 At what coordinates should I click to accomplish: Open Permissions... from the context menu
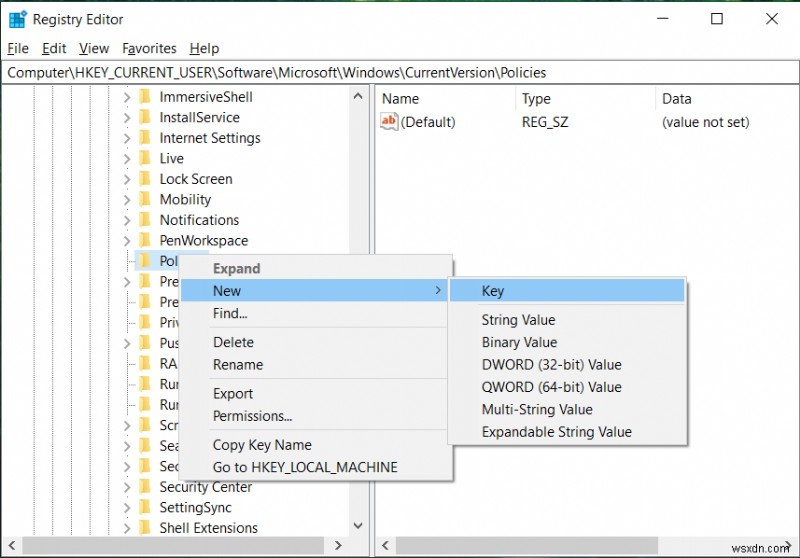click(314, 416)
